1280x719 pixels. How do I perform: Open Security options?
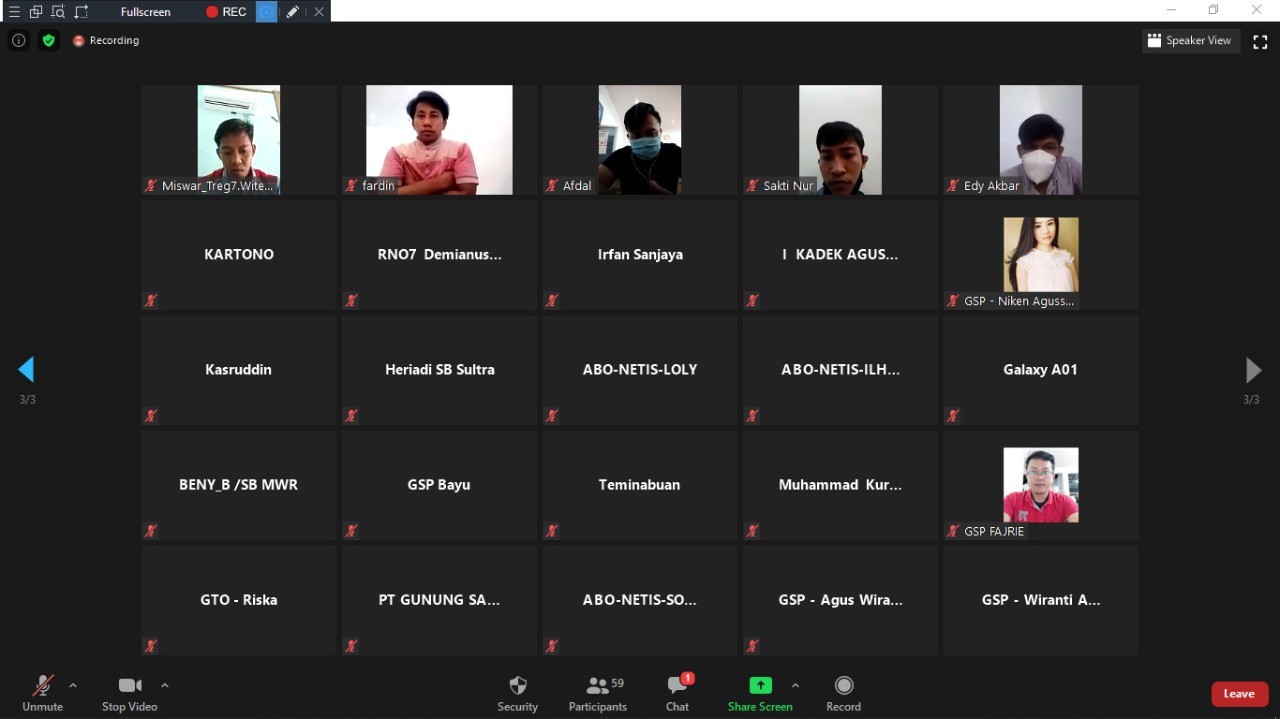pyautogui.click(x=518, y=692)
